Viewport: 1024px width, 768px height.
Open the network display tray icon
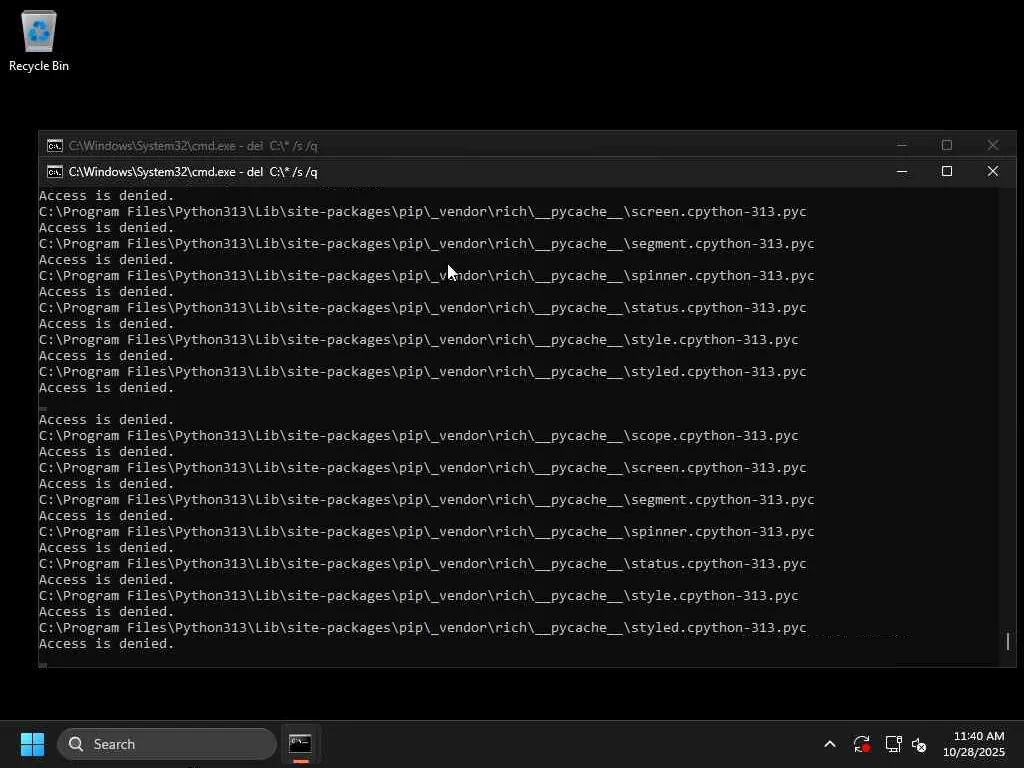tap(893, 744)
